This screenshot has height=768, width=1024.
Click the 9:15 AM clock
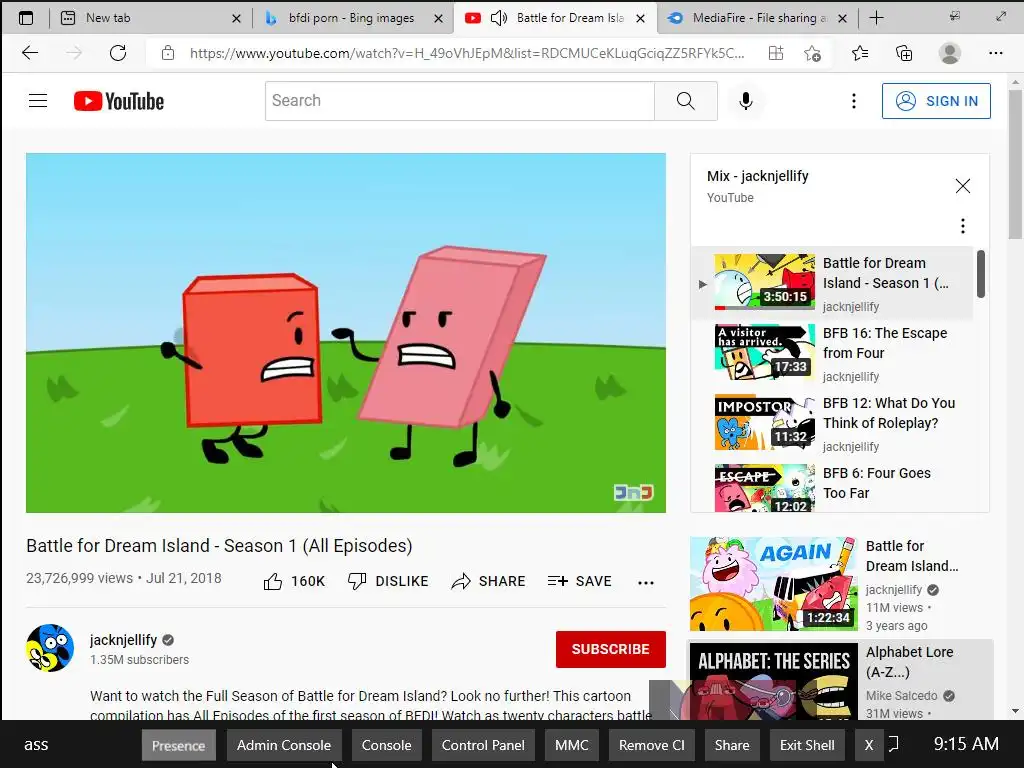pyautogui.click(x=966, y=744)
